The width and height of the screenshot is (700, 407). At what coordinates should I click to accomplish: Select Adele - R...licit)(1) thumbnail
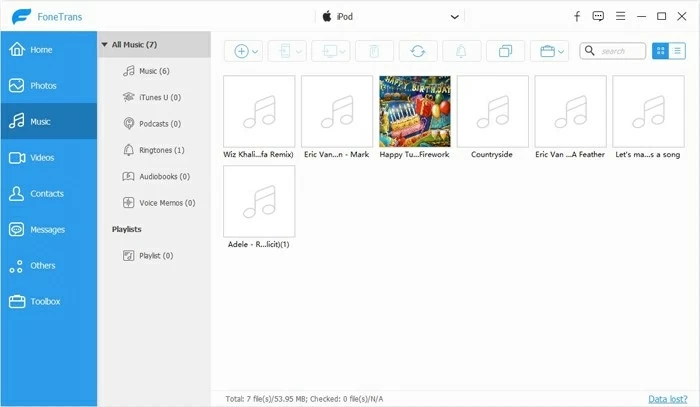click(259, 201)
